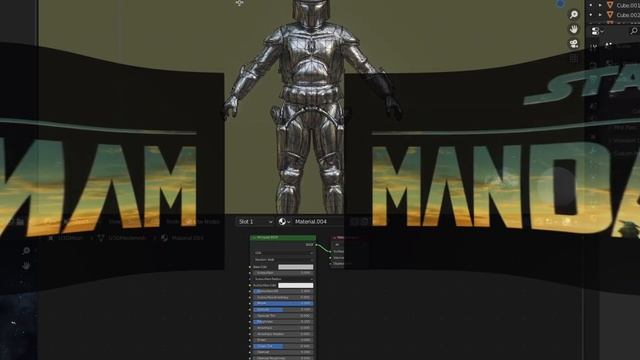
Task: Click the Subsurface IOR slider
Action: pyautogui.click(x=283, y=291)
